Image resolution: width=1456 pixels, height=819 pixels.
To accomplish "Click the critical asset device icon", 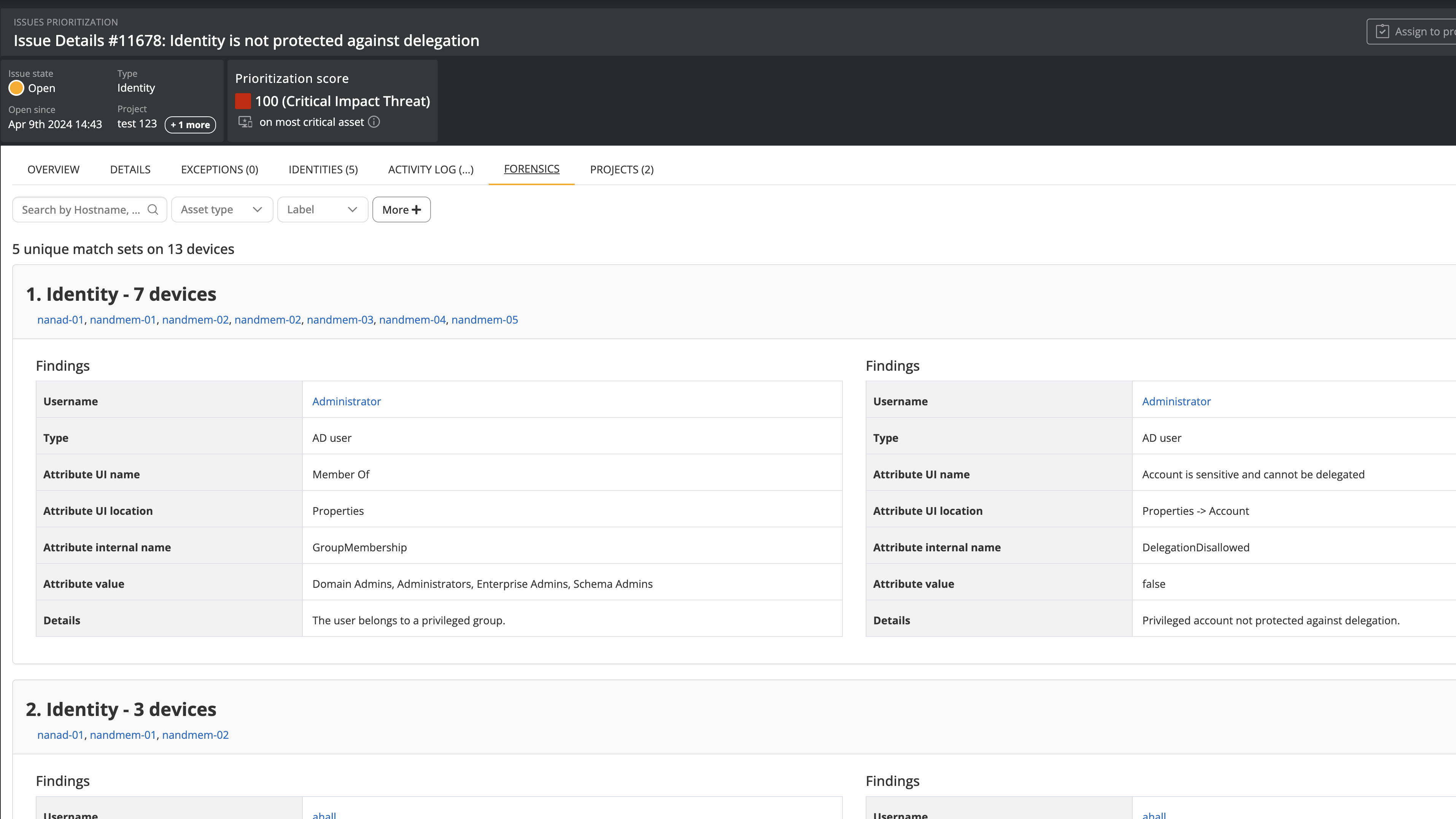I will [245, 122].
